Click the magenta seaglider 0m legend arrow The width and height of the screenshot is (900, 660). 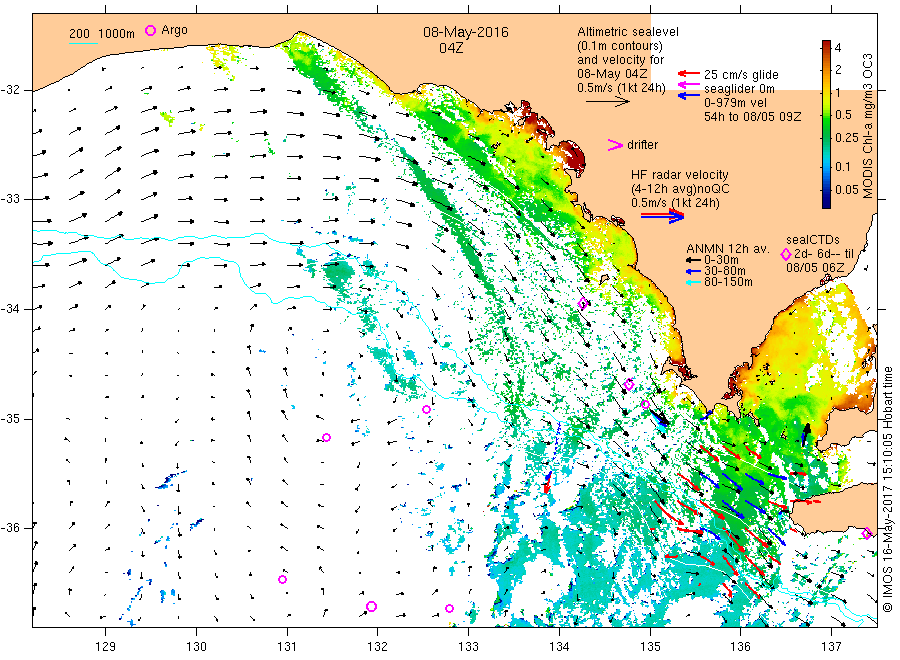tap(689, 85)
